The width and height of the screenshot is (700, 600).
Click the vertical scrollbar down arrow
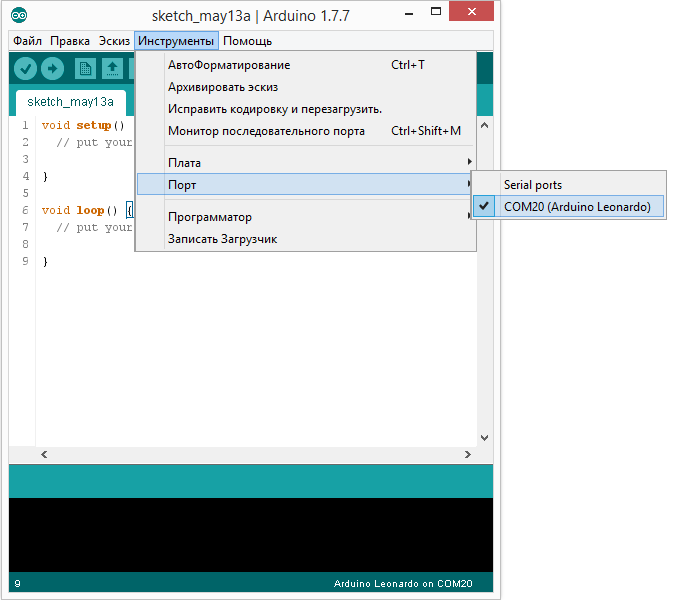pyautogui.click(x=484, y=438)
